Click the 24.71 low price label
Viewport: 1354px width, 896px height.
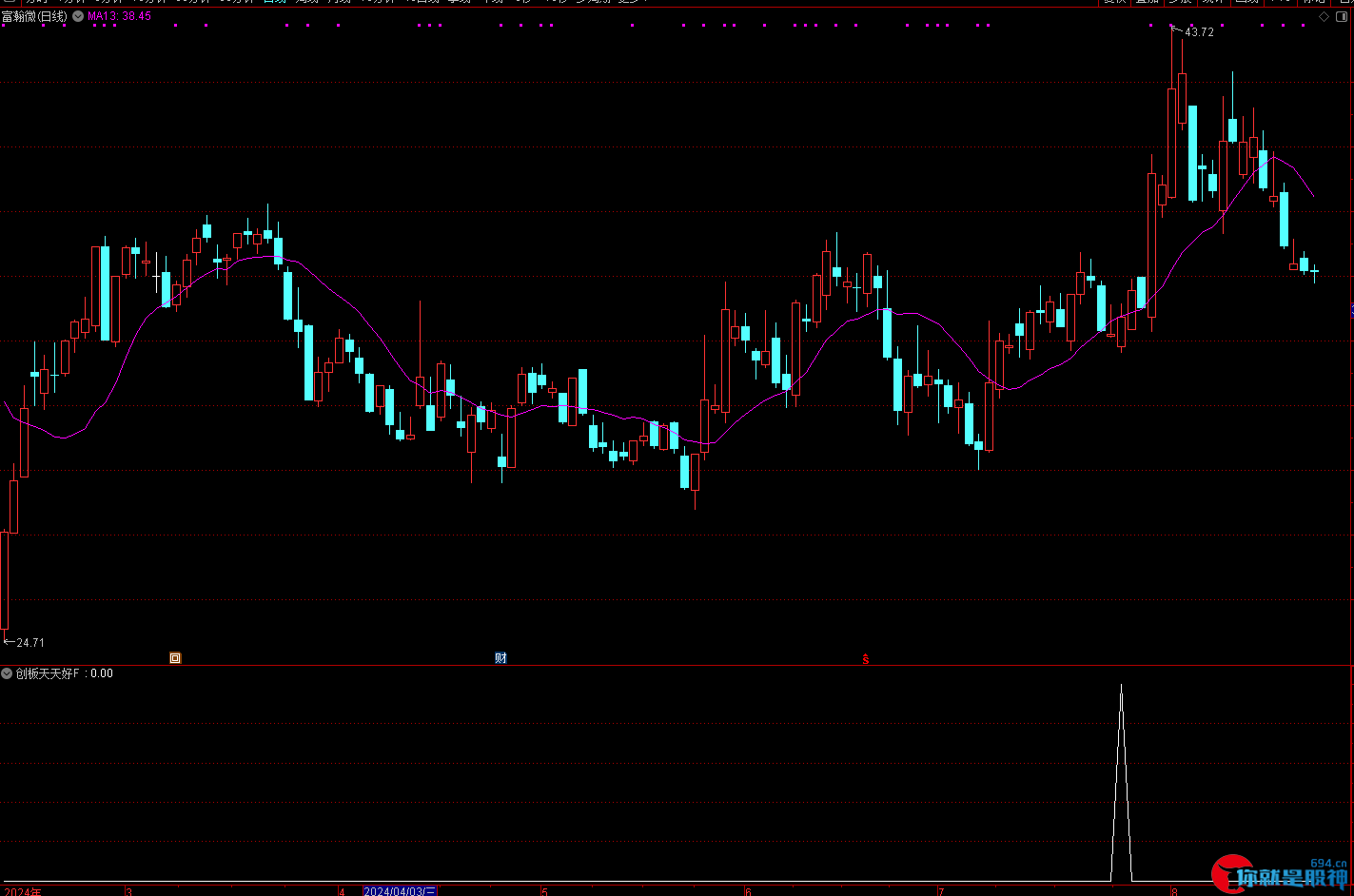pos(30,643)
